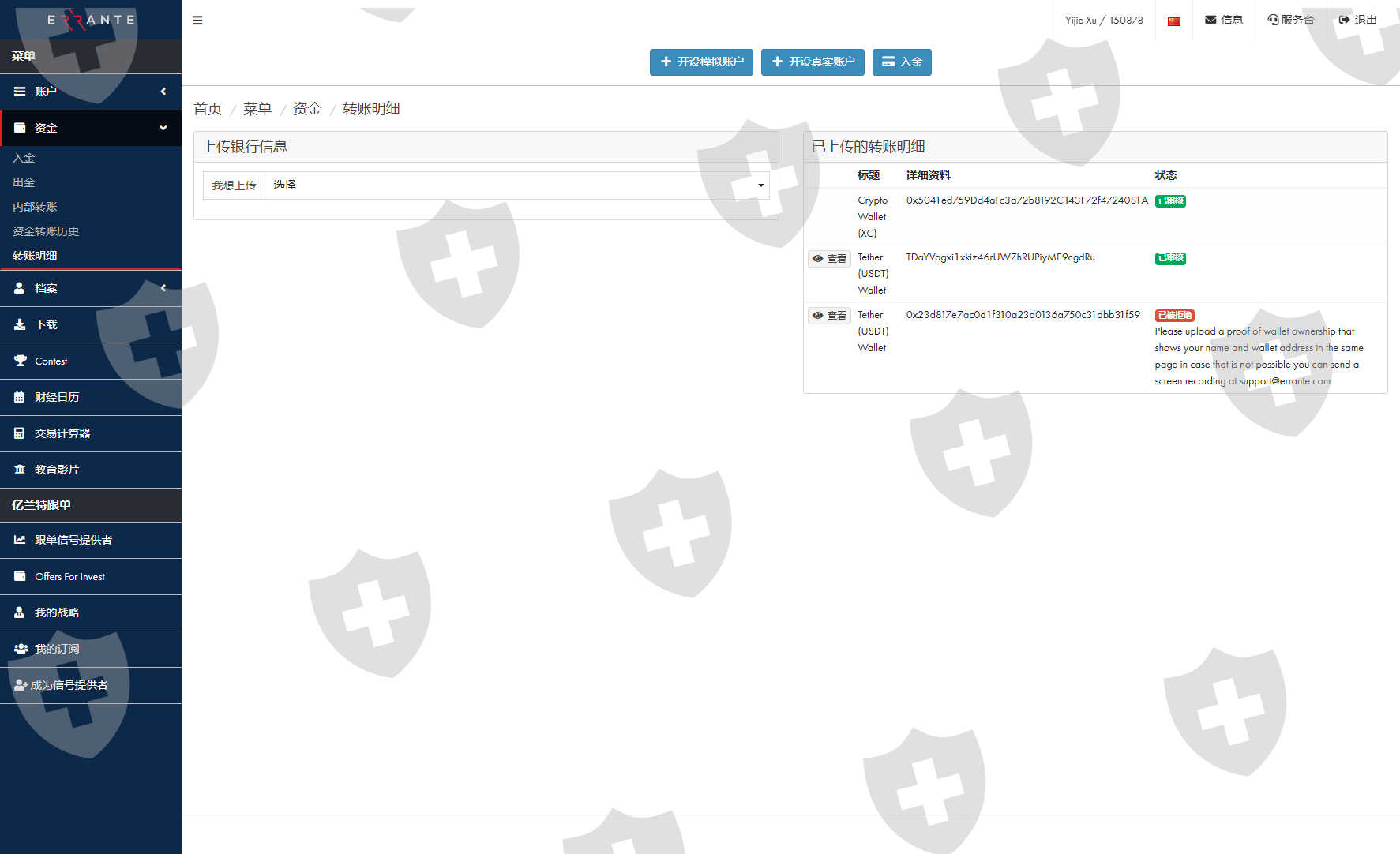Click the wallet ownership rejection message
Screen dimensions: 1400x854
coord(1259,356)
